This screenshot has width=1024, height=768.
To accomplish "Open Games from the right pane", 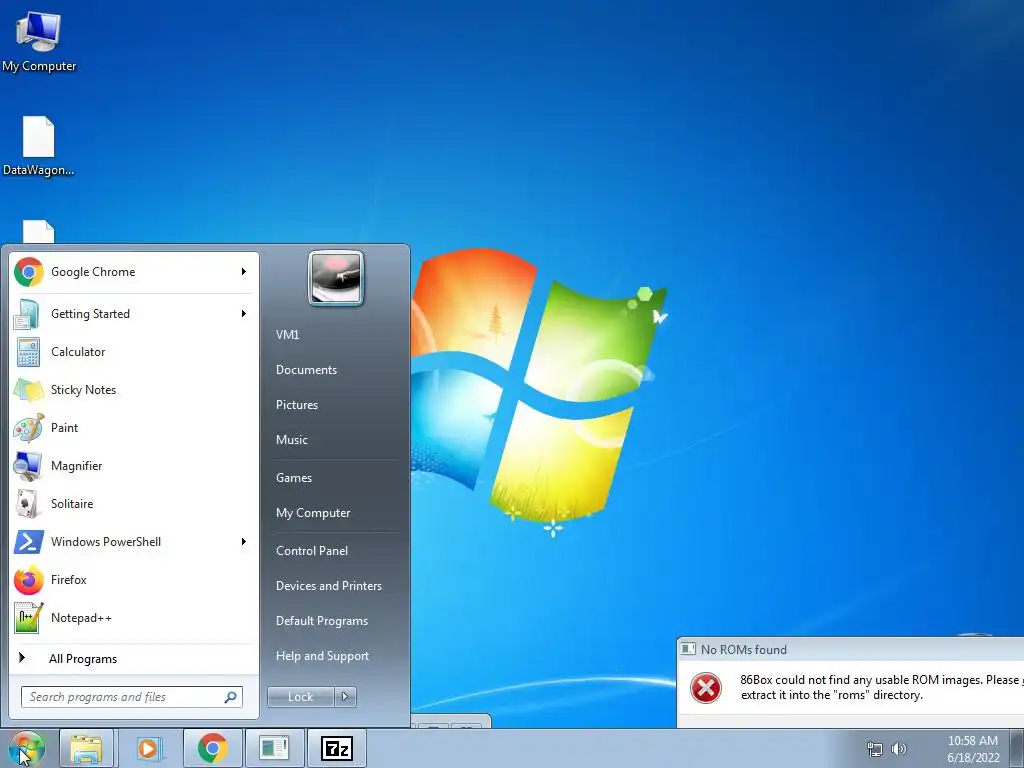I will [294, 478].
